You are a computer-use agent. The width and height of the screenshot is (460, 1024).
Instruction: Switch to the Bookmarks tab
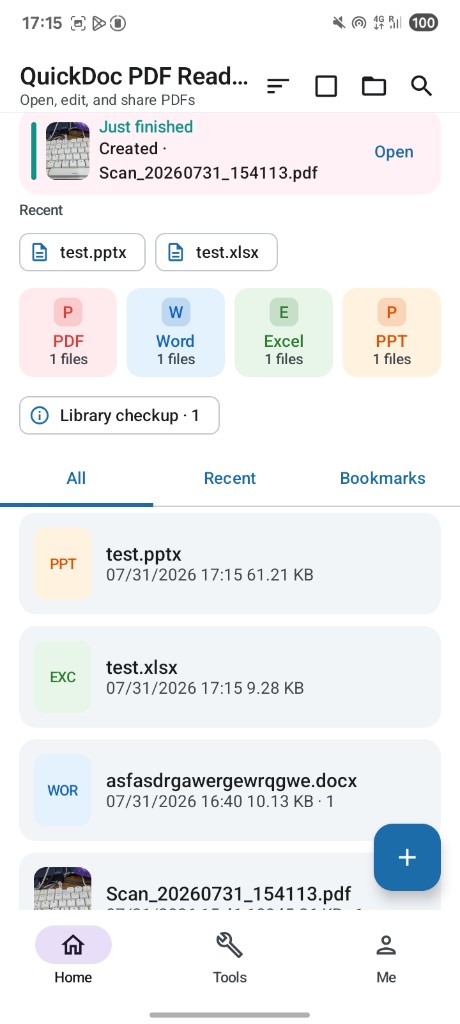click(x=382, y=478)
